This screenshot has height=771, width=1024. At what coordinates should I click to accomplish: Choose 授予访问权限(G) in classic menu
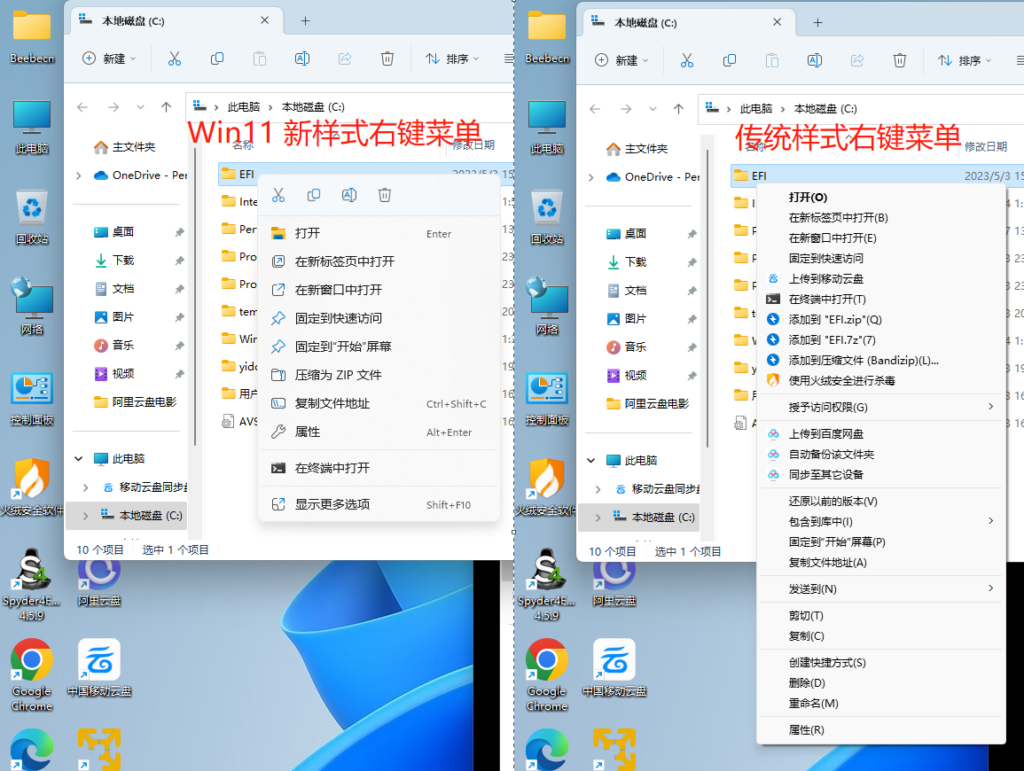click(880, 407)
